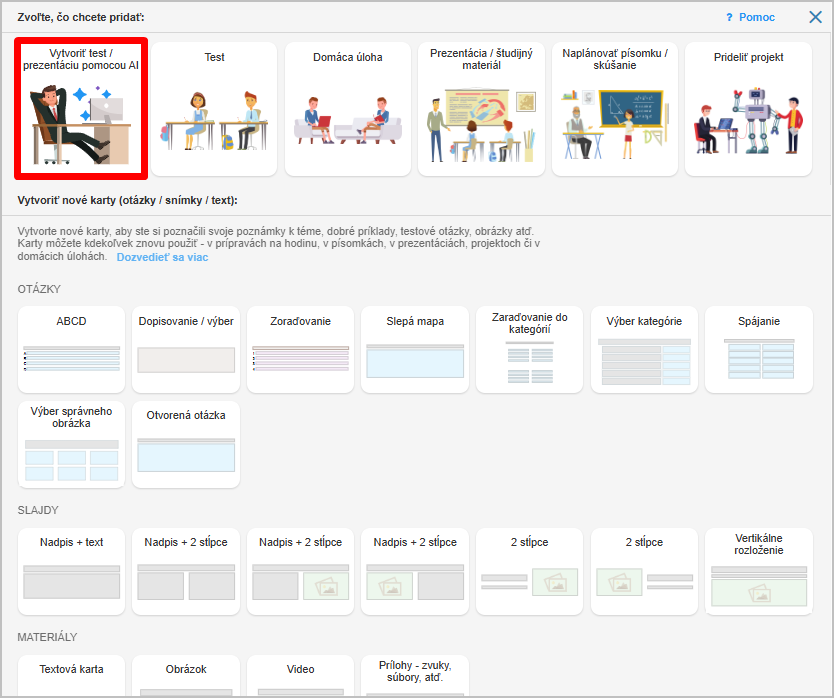The height and width of the screenshot is (698, 834).
Task: Open the AI test/presentation creator card
Action: point(81,108)
